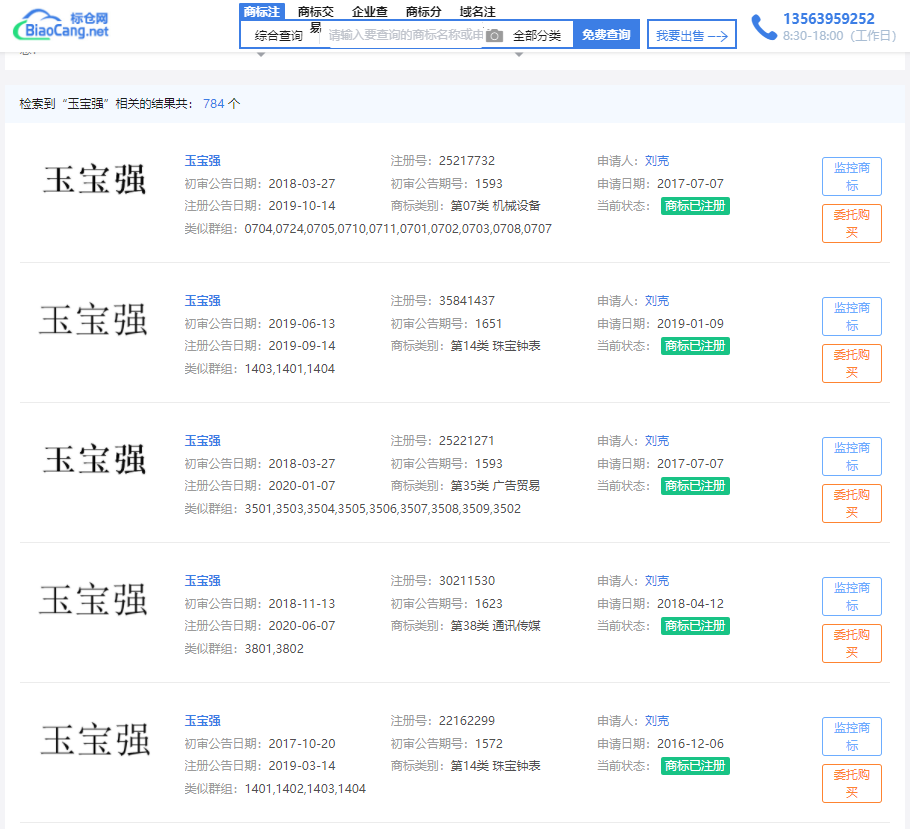Open first 玉宝强 trademark image for 机械设备
Viewport: 910px width, 829px height.
pos(94,181)
